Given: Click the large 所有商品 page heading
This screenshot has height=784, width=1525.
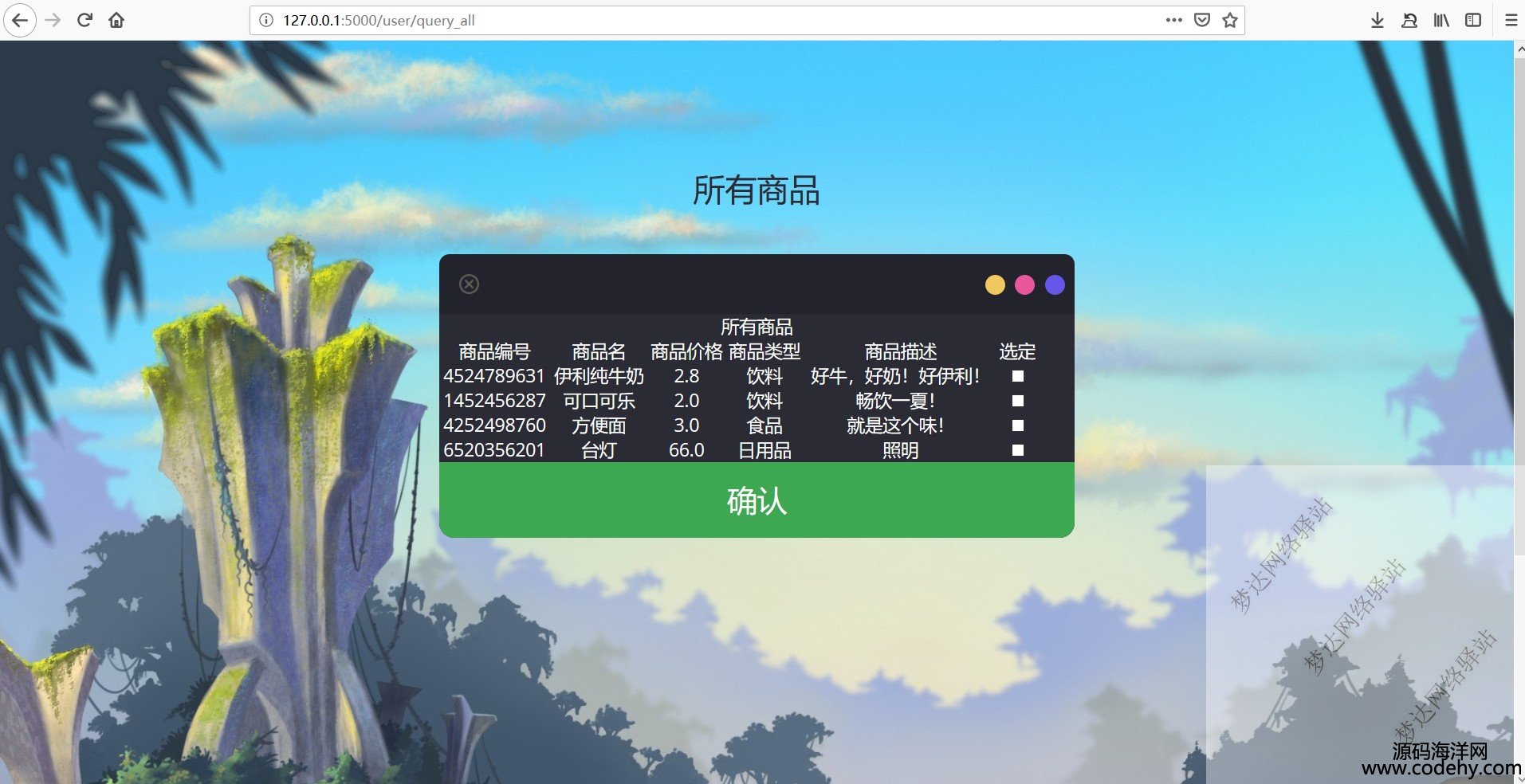Looking at the screenshot, I should pos(756,191).
